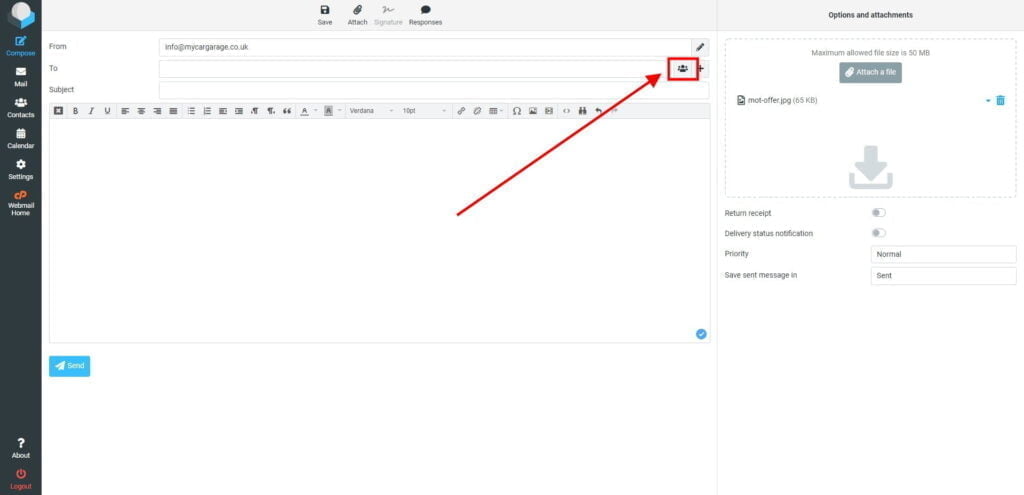Open find and replace binoculars icon
The image size is (1024, 495).
583,111
